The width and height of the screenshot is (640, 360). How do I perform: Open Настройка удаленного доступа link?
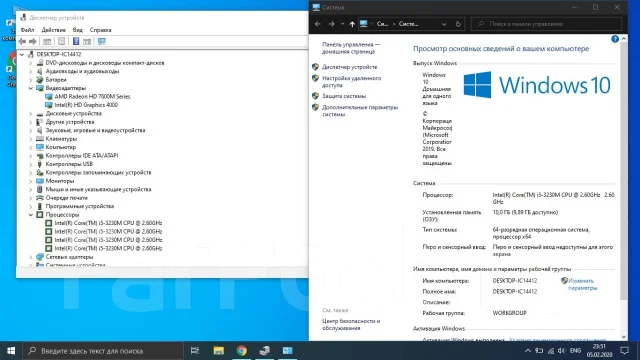(351, 82)
